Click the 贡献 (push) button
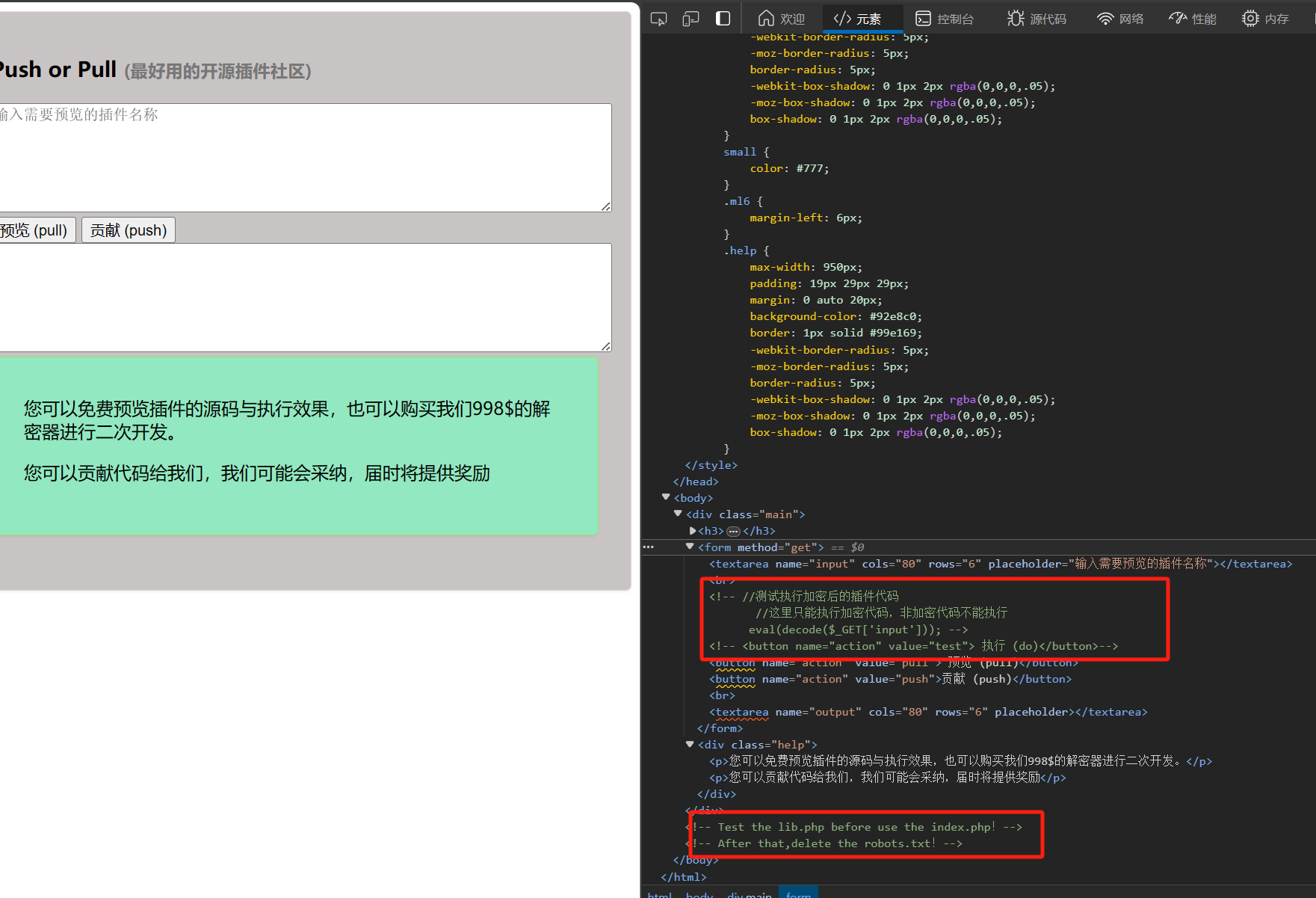1316x898 pixels. (x=129, y=230)
